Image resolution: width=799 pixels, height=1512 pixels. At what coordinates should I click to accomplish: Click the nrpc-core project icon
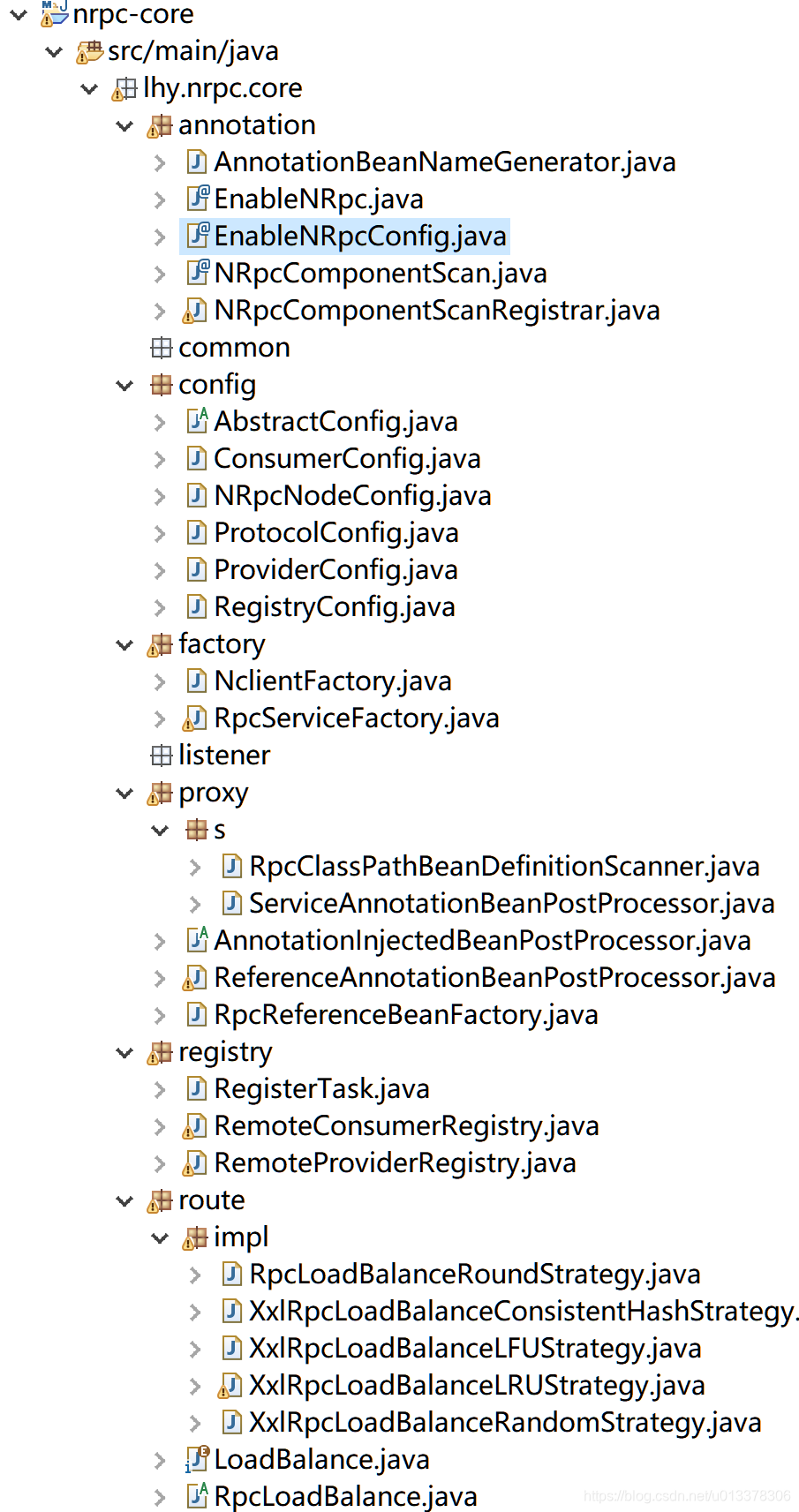coord(55,12)
